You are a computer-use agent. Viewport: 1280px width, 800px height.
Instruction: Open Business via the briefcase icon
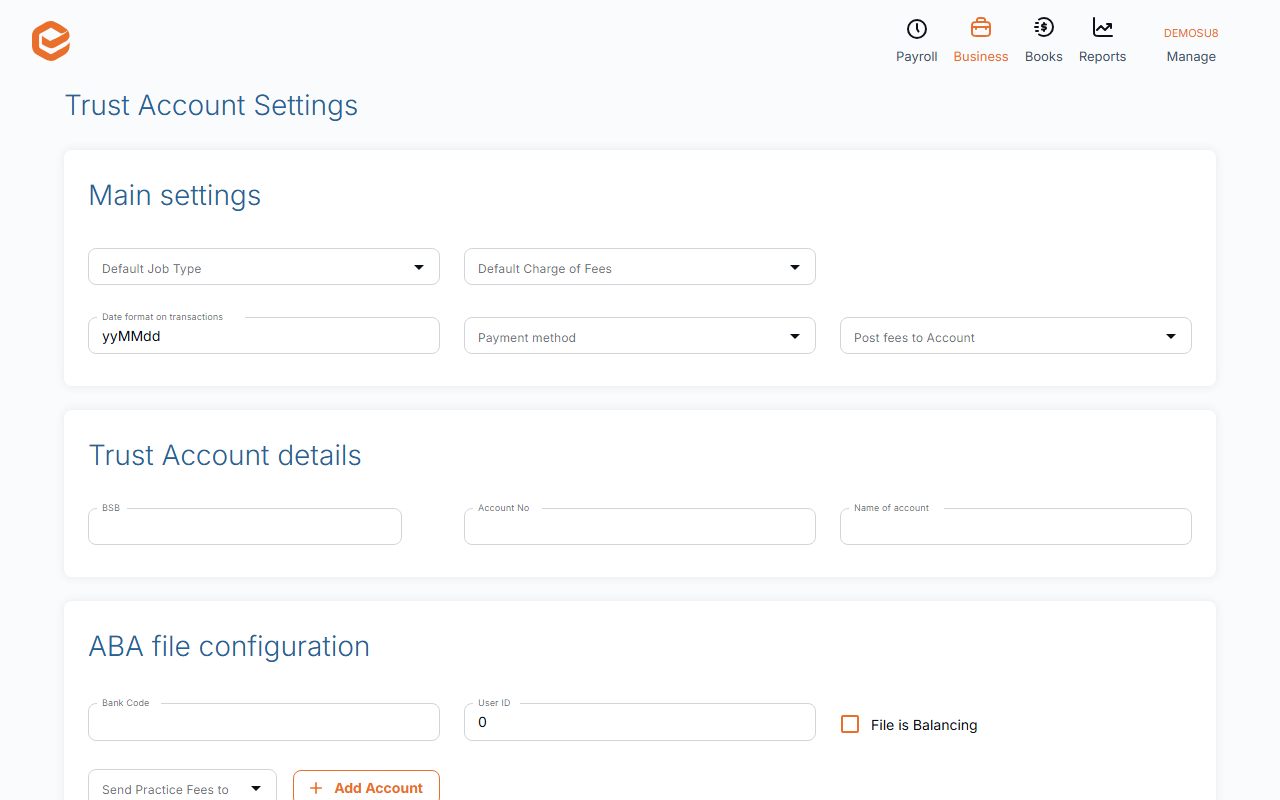[981, 28]
